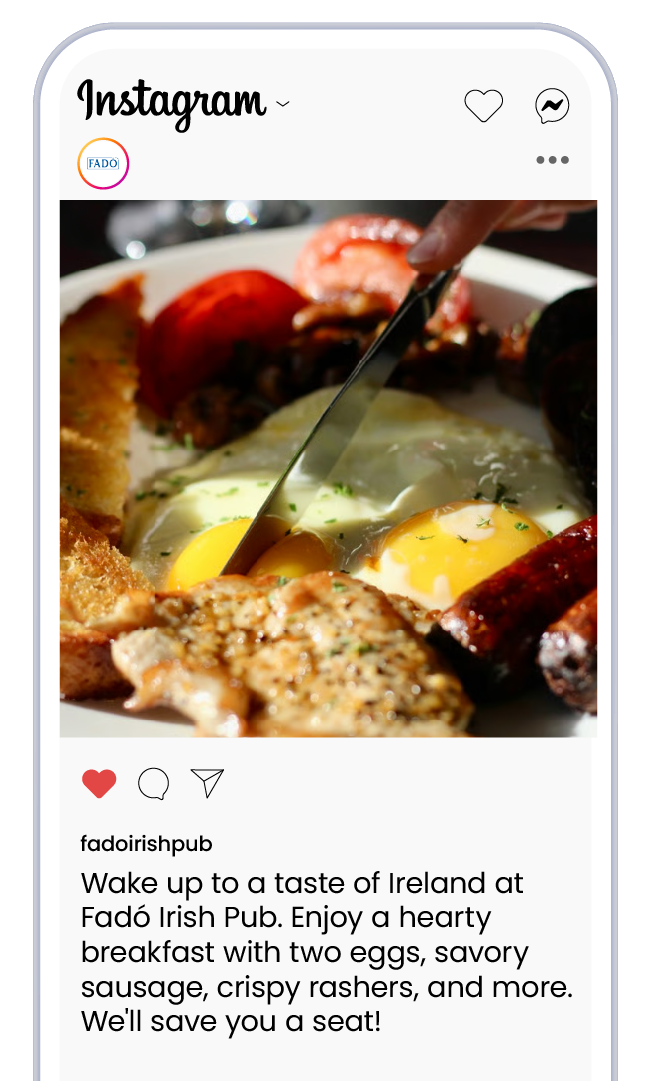Open the Irish breakfast post photo
This screenshot has height=1081, width=651.
pos(328,469)
